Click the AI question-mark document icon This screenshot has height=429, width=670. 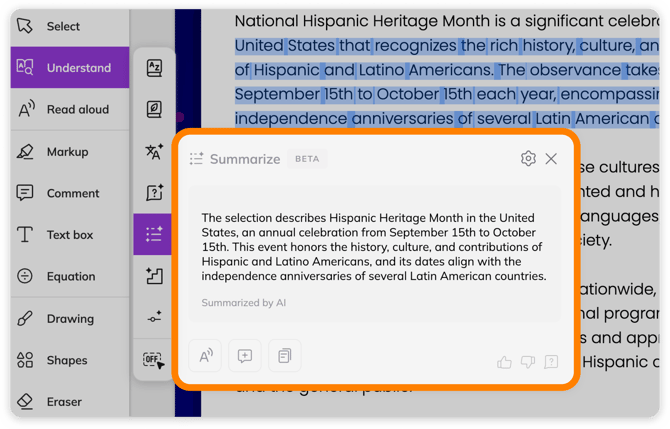pos(154,193)
